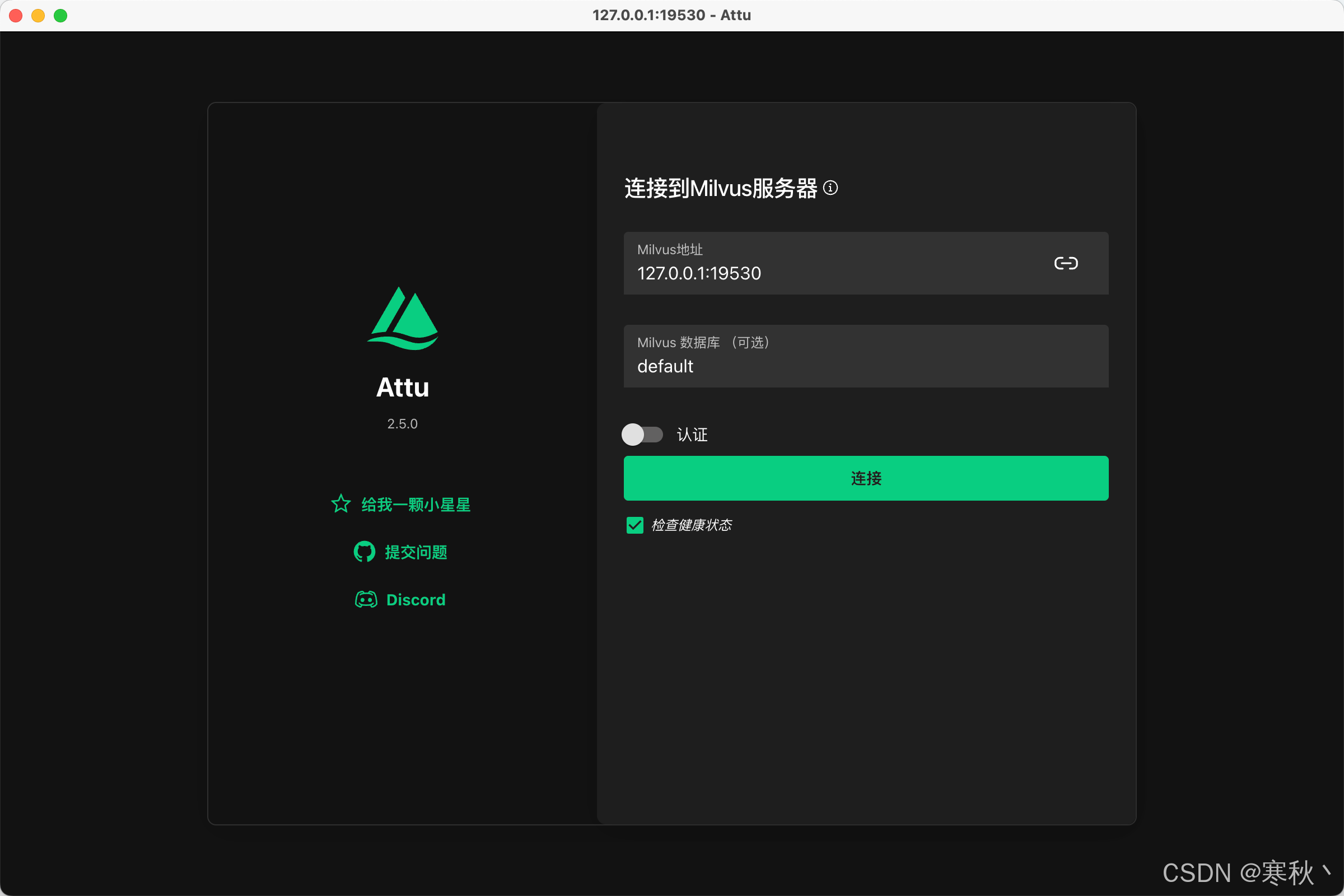Open the Discord community link
This screenshot has width=1344, height=896.
tap(416, 599)
